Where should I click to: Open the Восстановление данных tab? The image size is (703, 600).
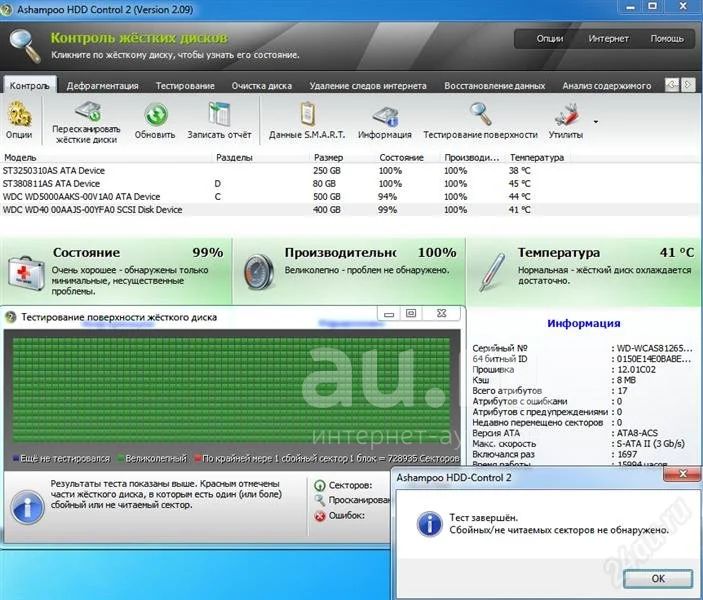click(x=495, y=86)
